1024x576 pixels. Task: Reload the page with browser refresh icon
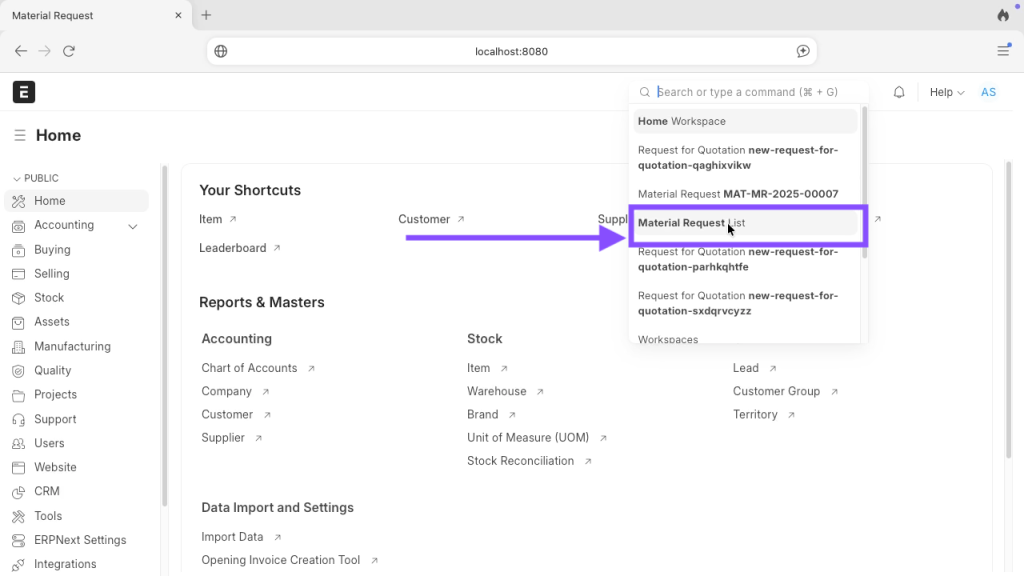point(69,51)
